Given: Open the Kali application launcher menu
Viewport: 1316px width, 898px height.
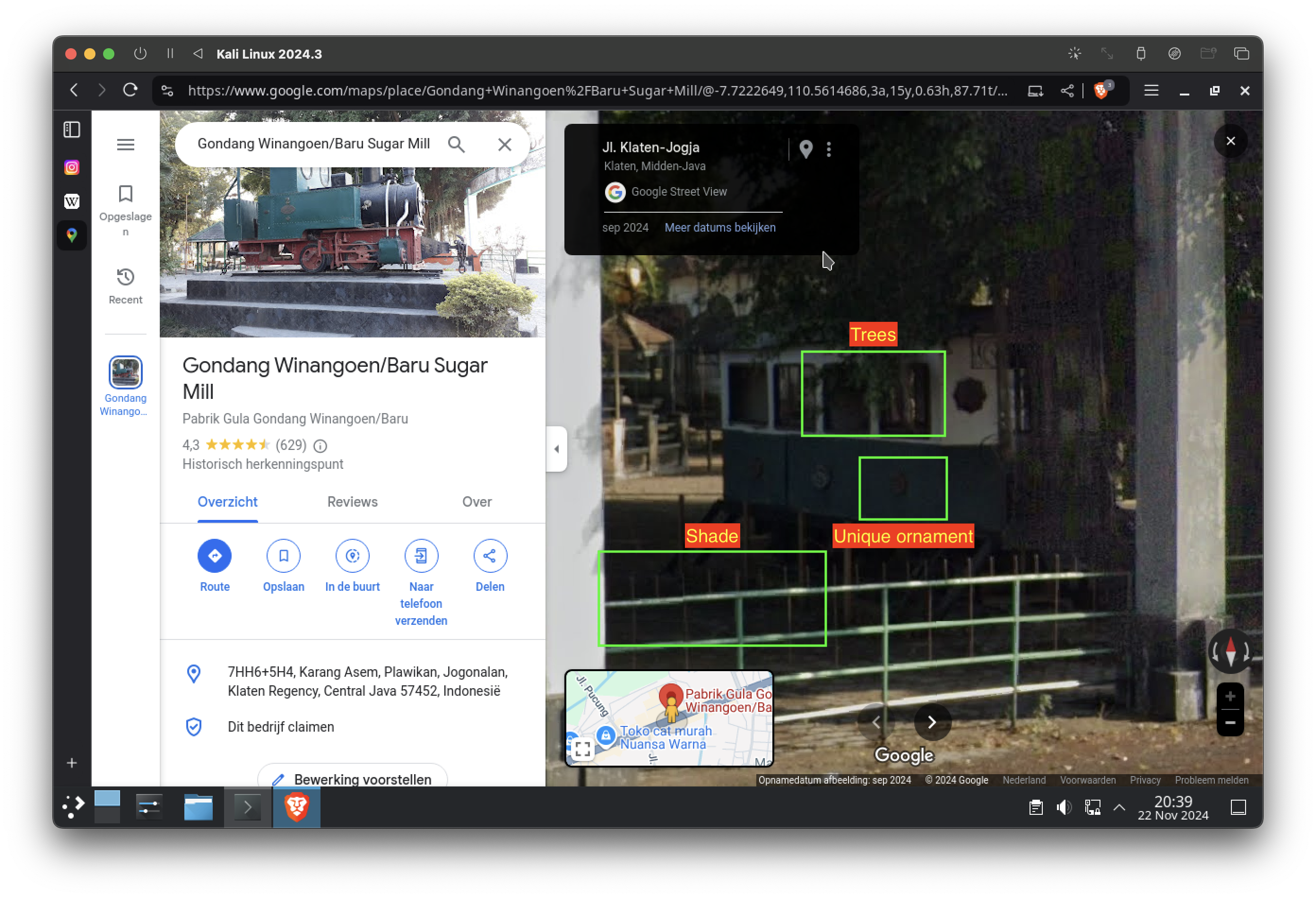Looking at the screenshot, I should [x=74, y=806].
